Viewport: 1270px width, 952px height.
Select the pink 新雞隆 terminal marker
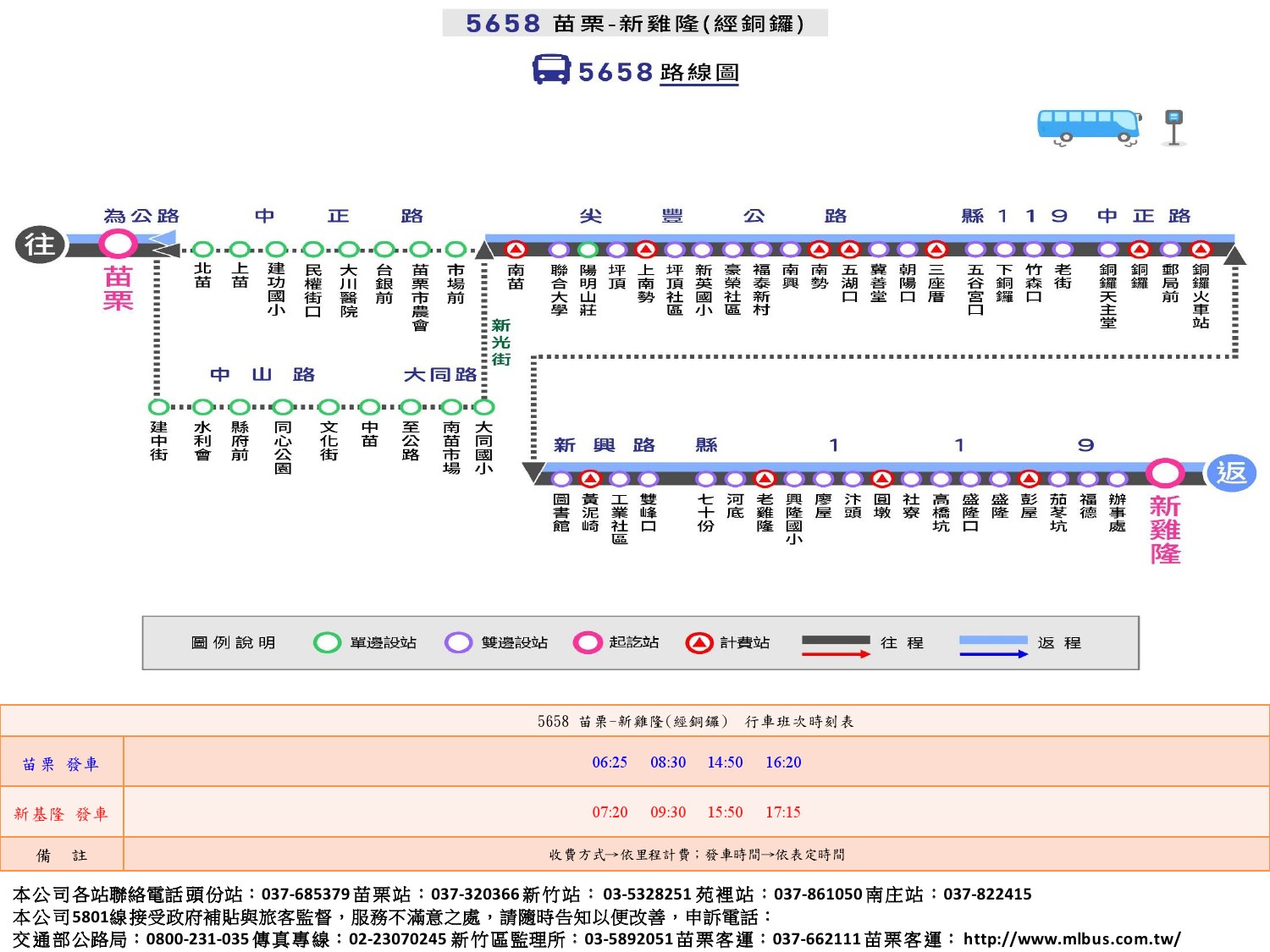coord(1165,473)
